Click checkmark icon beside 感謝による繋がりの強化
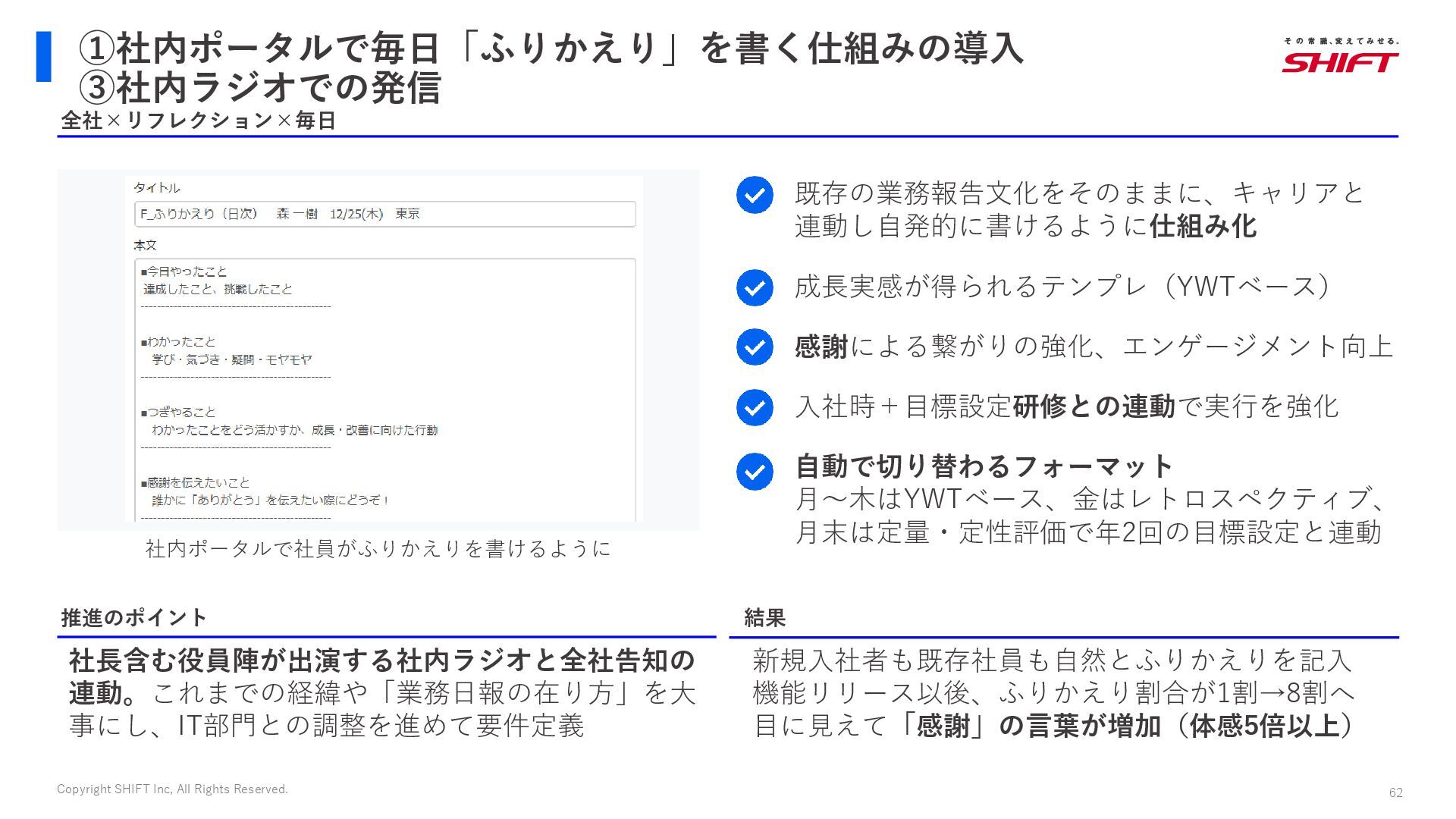The height and width of the screenshot is (819, 1456). (x=755, y=347)
